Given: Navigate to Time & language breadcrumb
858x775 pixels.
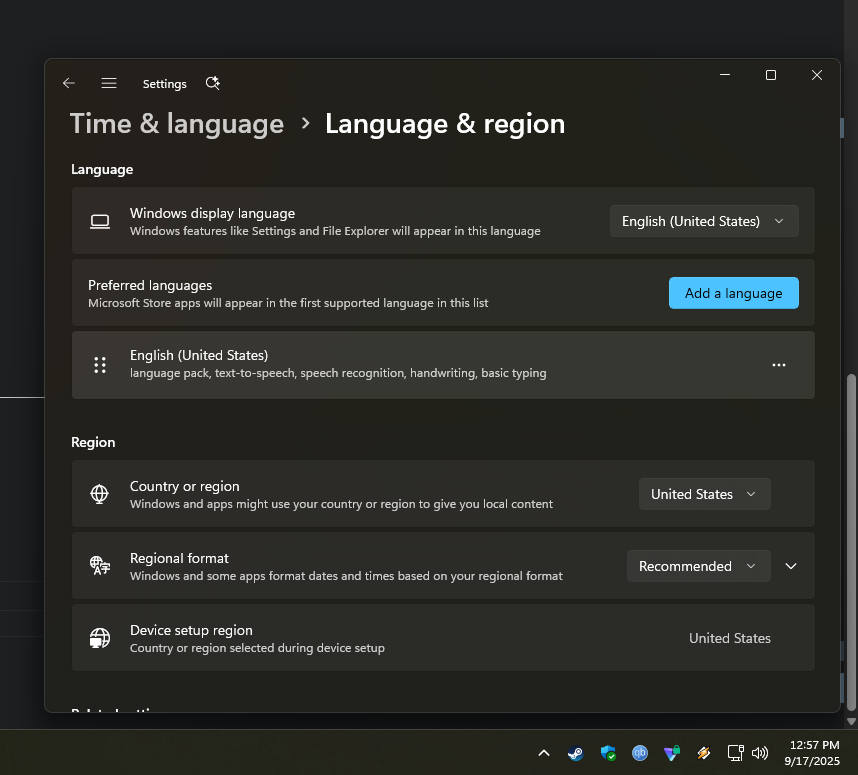Looking at the screenshot, I should pos(177,124).
